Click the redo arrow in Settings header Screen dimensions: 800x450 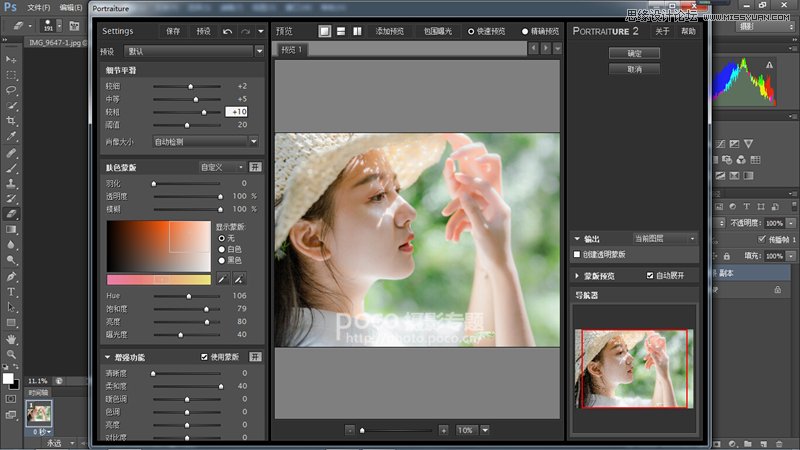tap(246, 32)
